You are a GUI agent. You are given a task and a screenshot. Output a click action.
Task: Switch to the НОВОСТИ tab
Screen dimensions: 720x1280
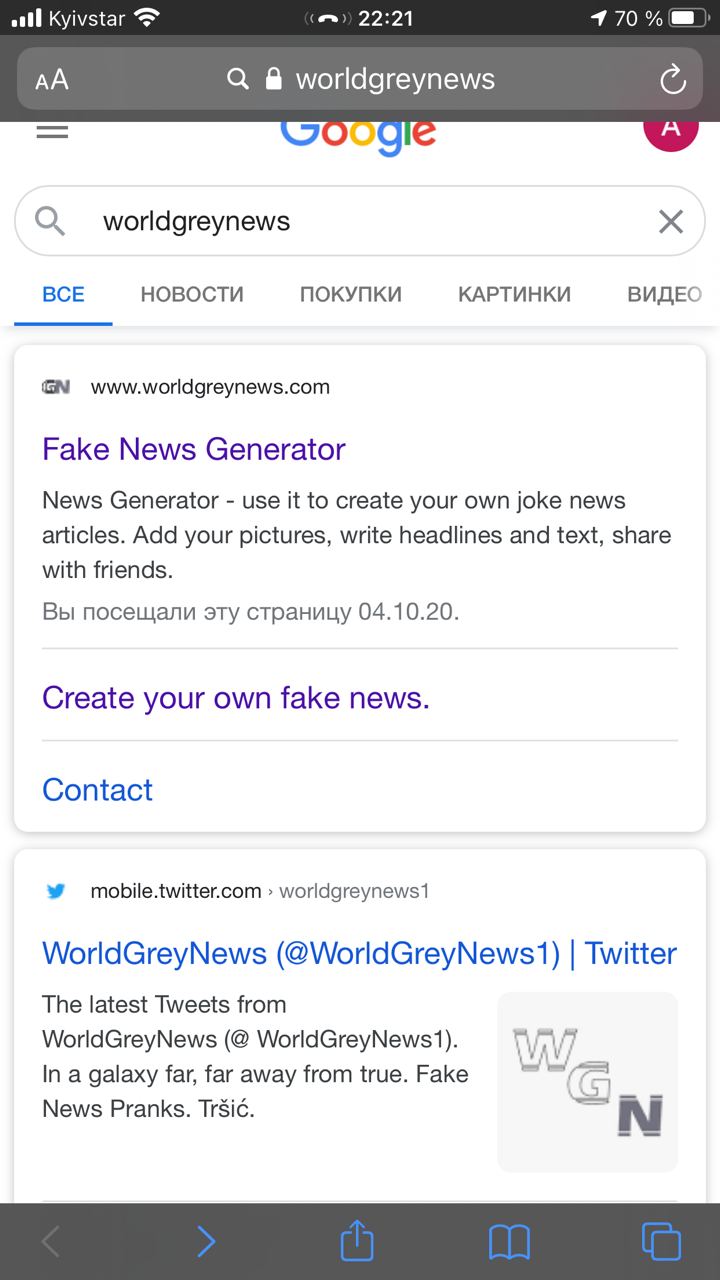click(192, 294)
